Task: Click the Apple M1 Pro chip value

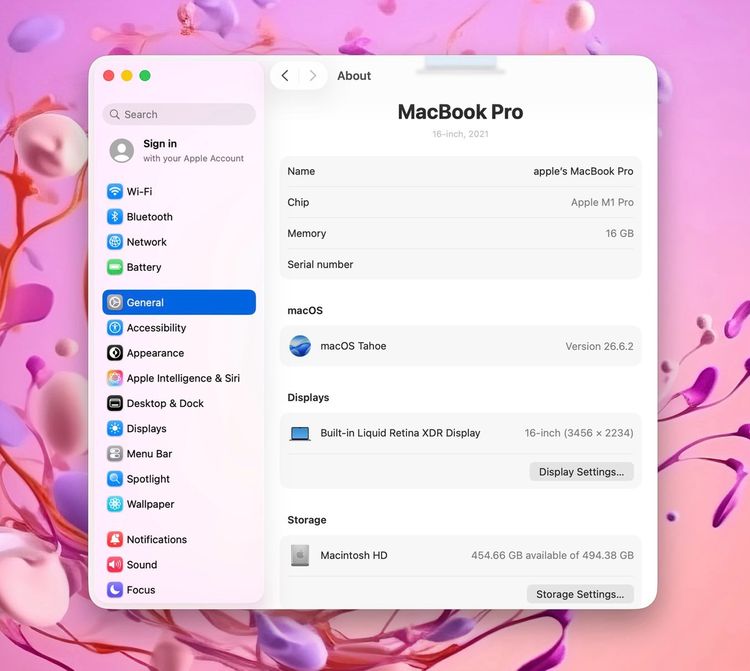Action: click(602, 202)
